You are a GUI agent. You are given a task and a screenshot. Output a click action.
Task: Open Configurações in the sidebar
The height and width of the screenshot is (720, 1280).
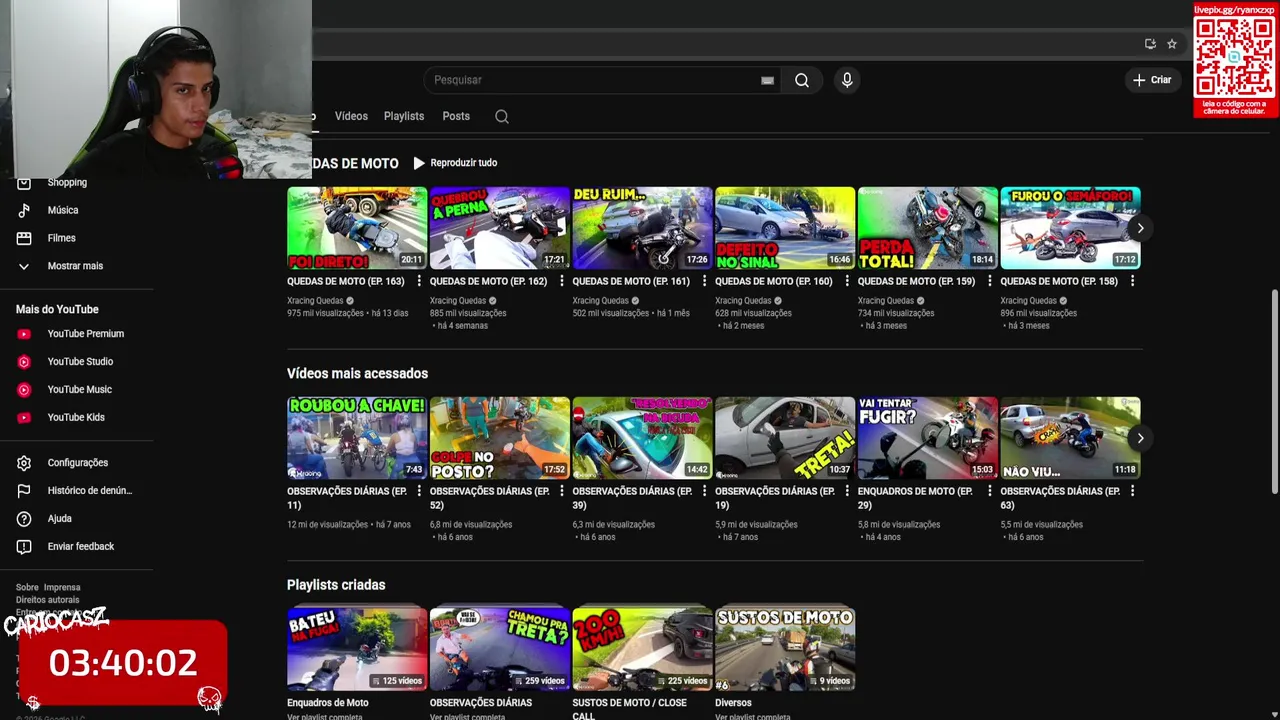(78, 463)
